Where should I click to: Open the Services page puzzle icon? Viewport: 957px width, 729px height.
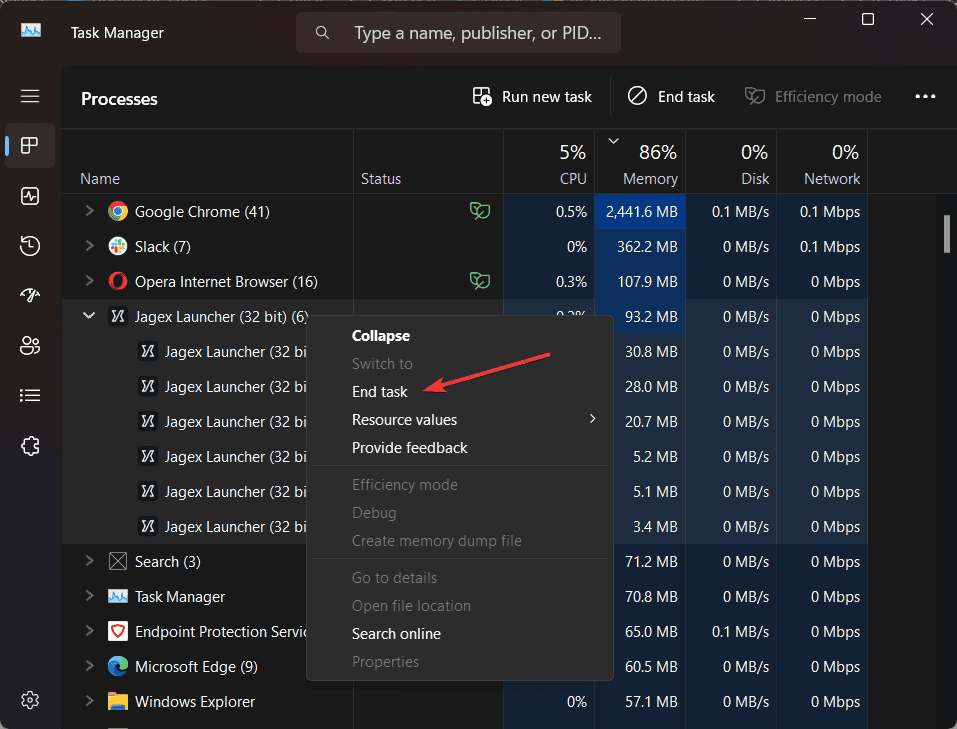30,446
